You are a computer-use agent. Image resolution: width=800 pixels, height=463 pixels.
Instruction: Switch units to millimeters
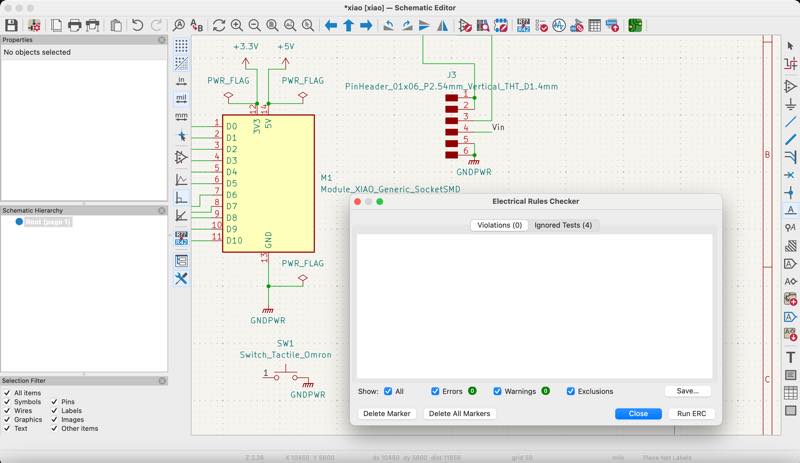click(x=181, y=117)
